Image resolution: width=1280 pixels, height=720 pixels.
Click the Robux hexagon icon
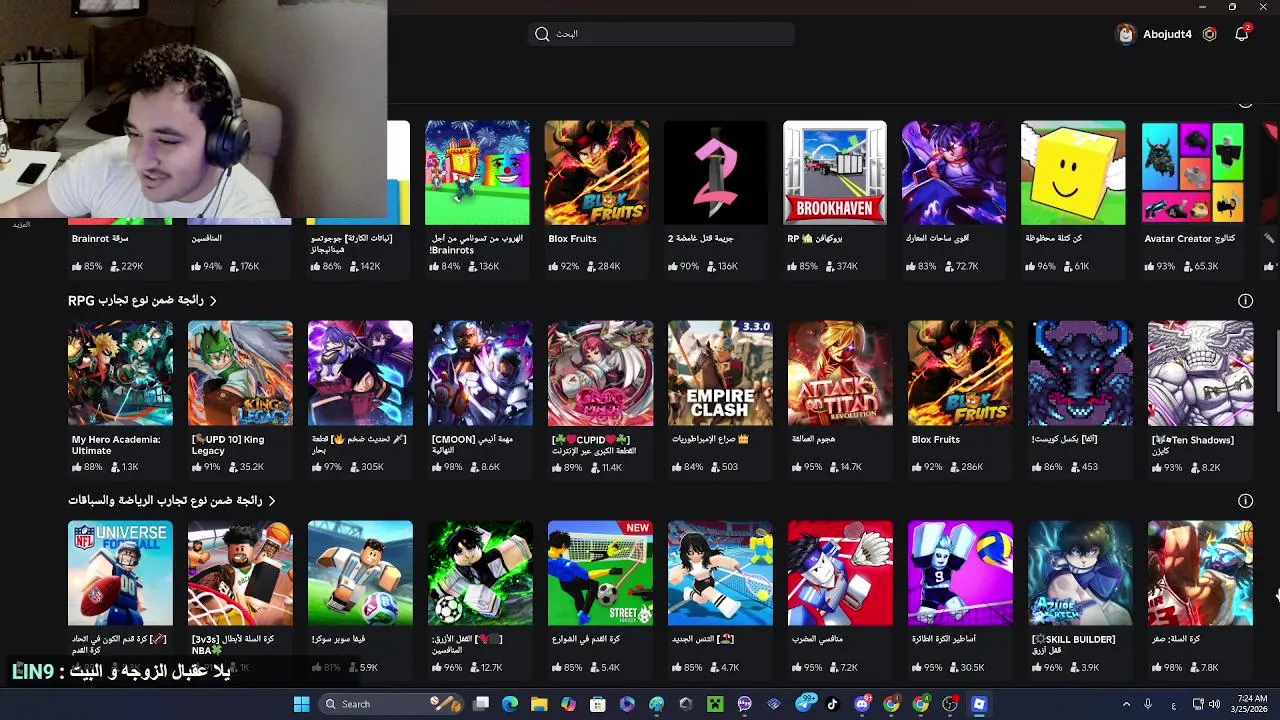[1210, 34]
